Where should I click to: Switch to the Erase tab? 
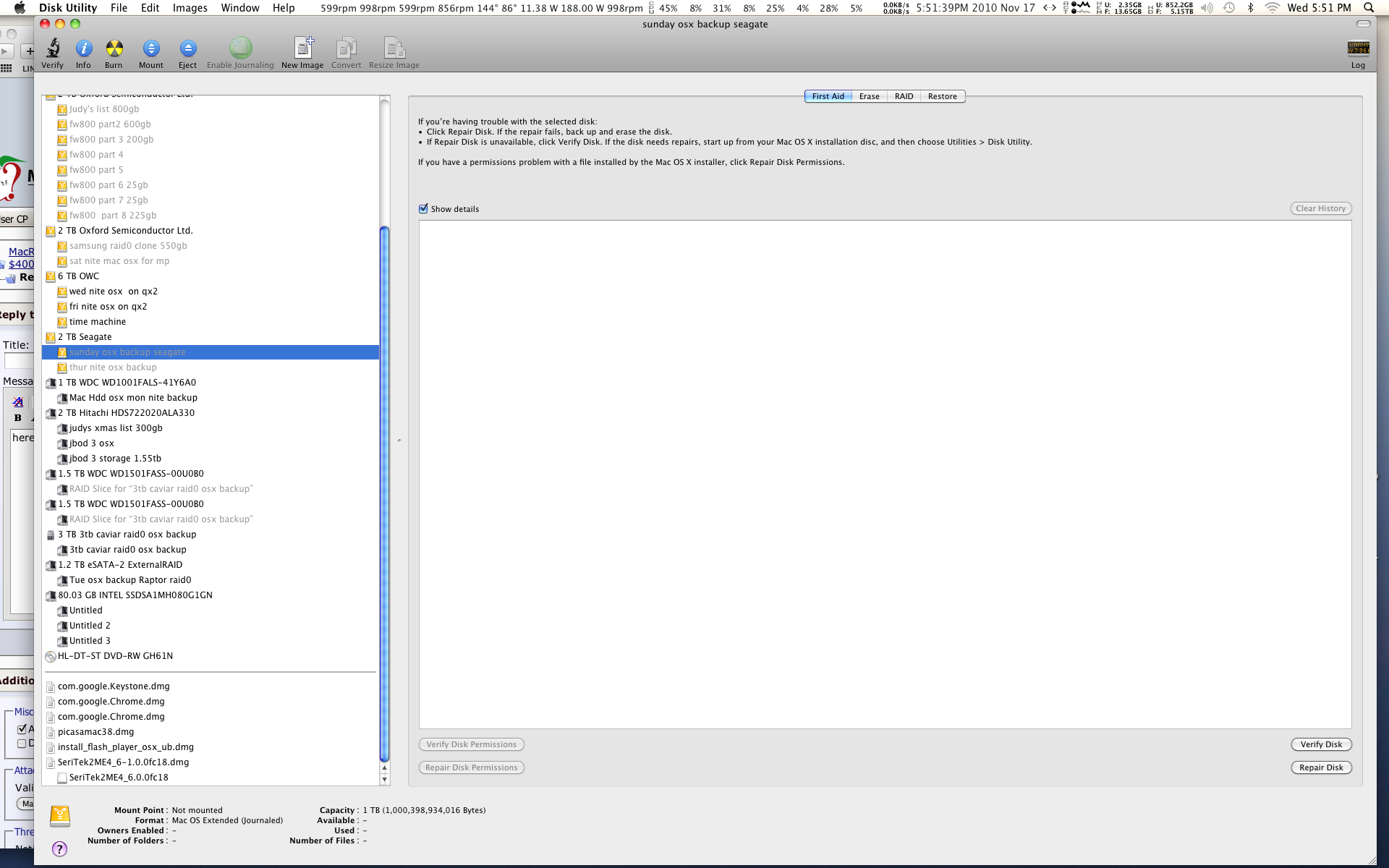pos(869,96)
